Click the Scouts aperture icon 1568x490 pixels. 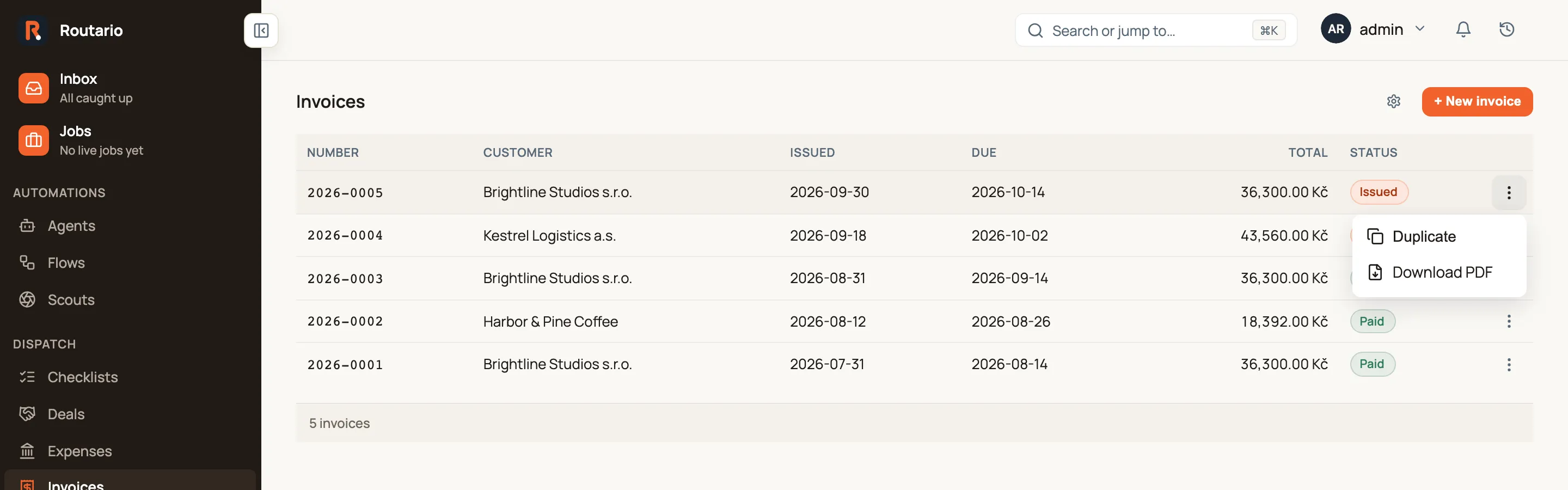(27, 299)
